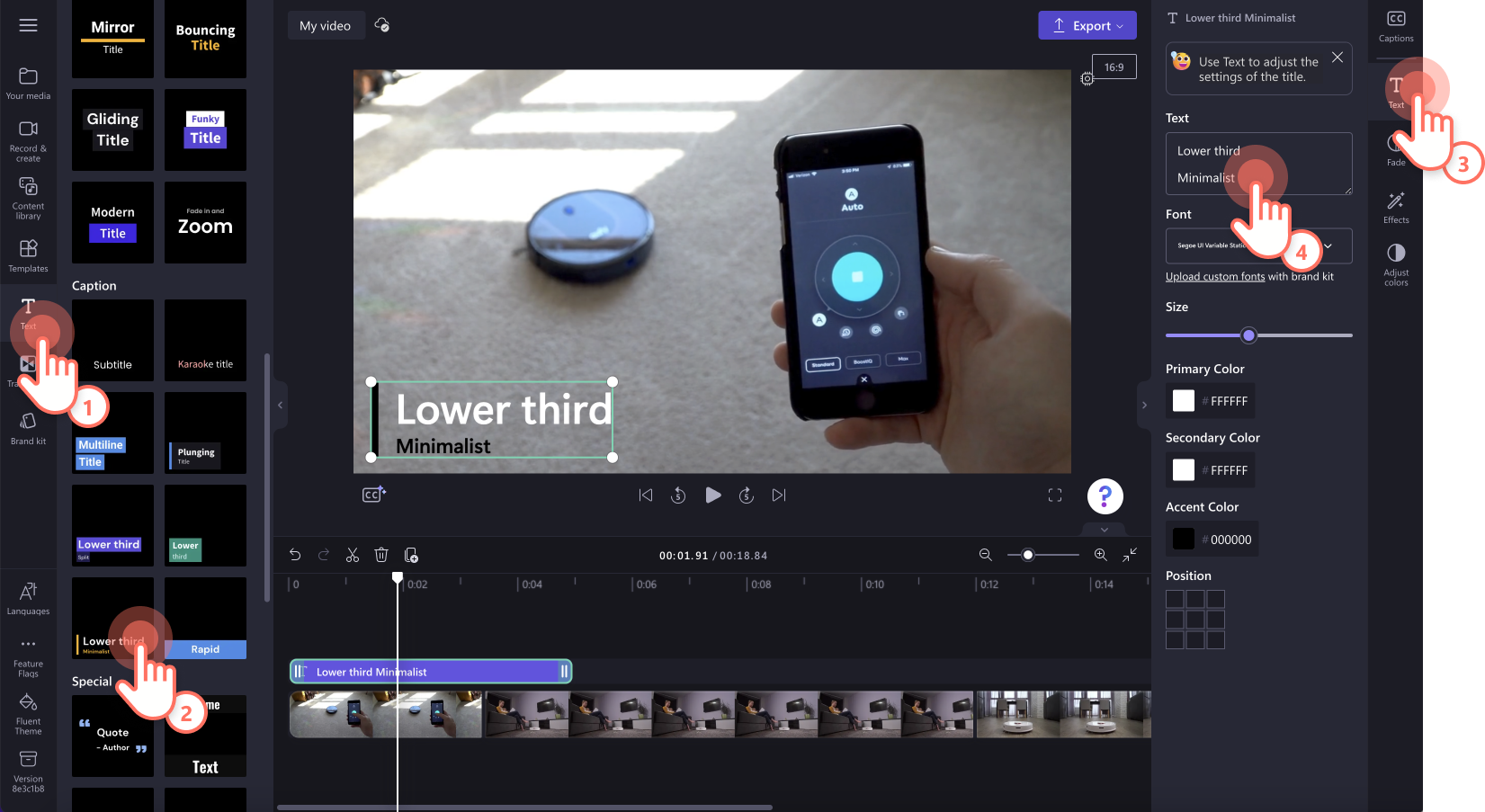Close the Use Text tip banner
This screenshot has height=812, width=1485.
[1337, 58]
